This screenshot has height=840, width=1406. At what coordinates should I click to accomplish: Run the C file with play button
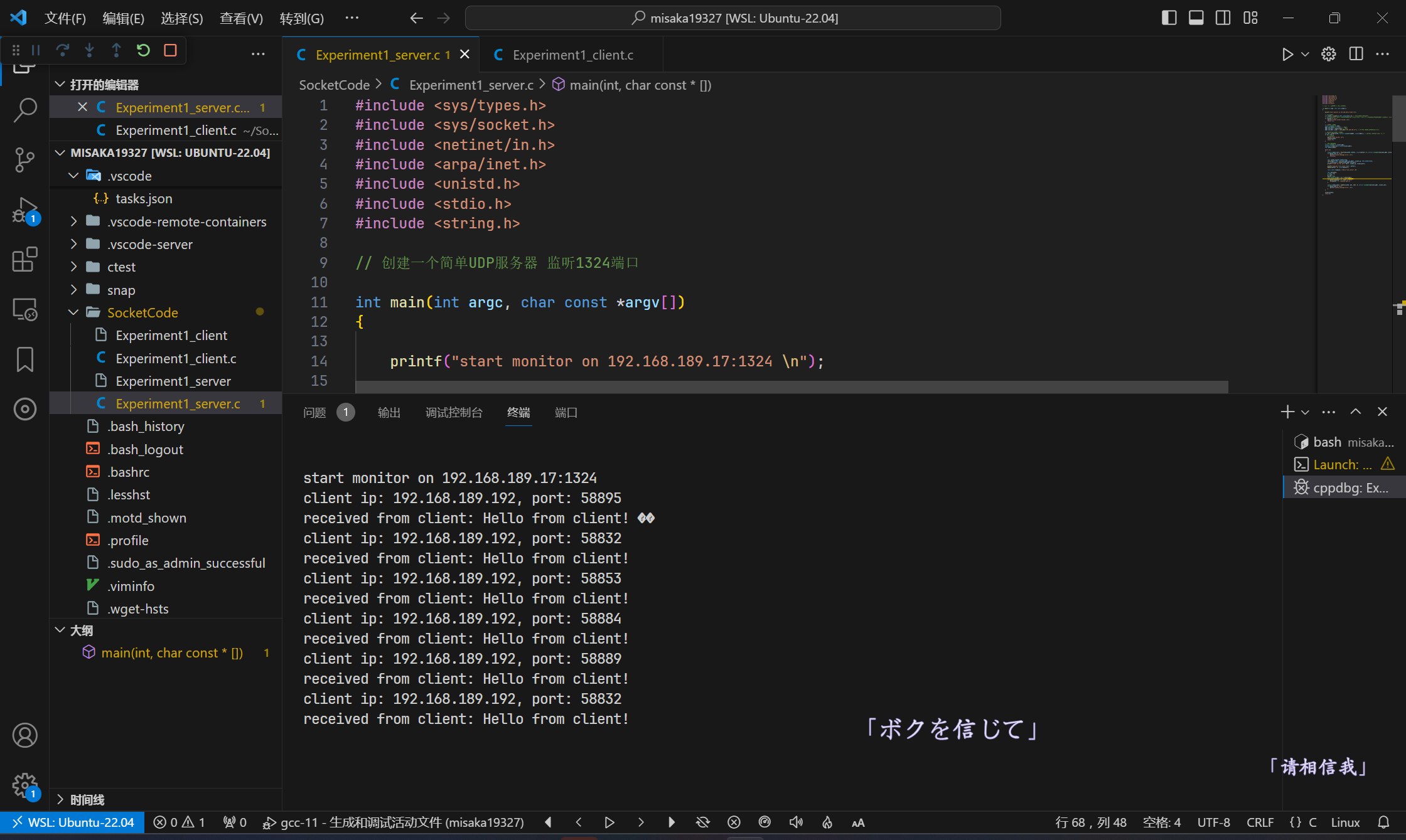pos(1287,55)
